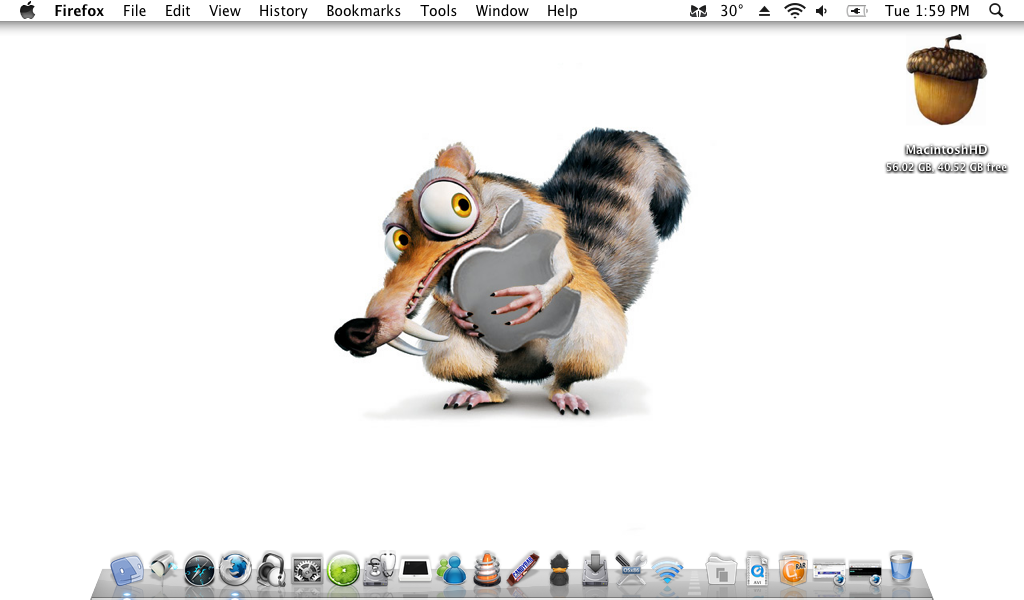This screenshot has height=600, width=1024.
Task: Click the 30° temperature reading in menu bar
Action: tap(731, 10)
